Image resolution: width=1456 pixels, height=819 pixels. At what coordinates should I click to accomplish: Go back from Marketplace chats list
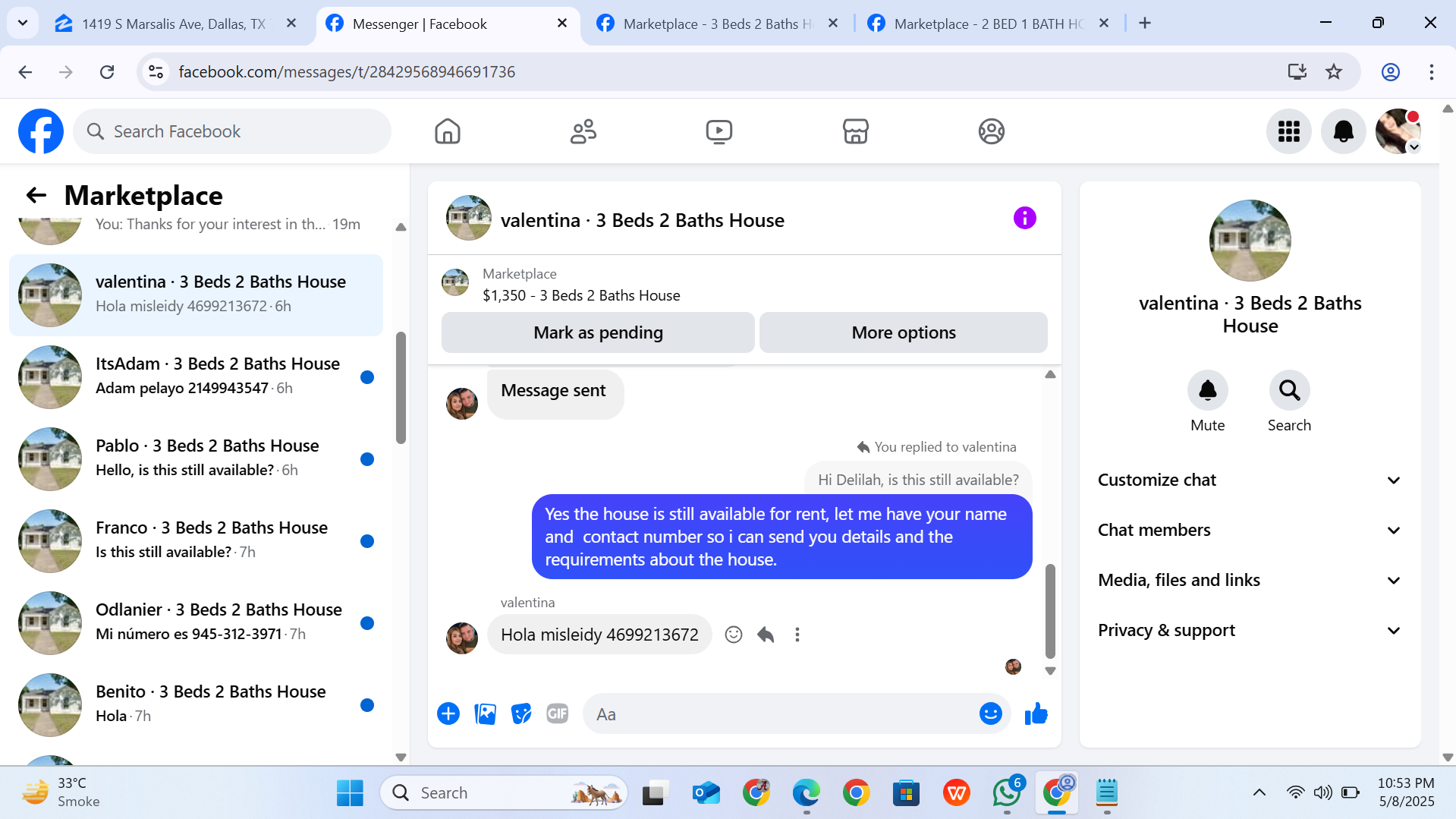[36, 195]
